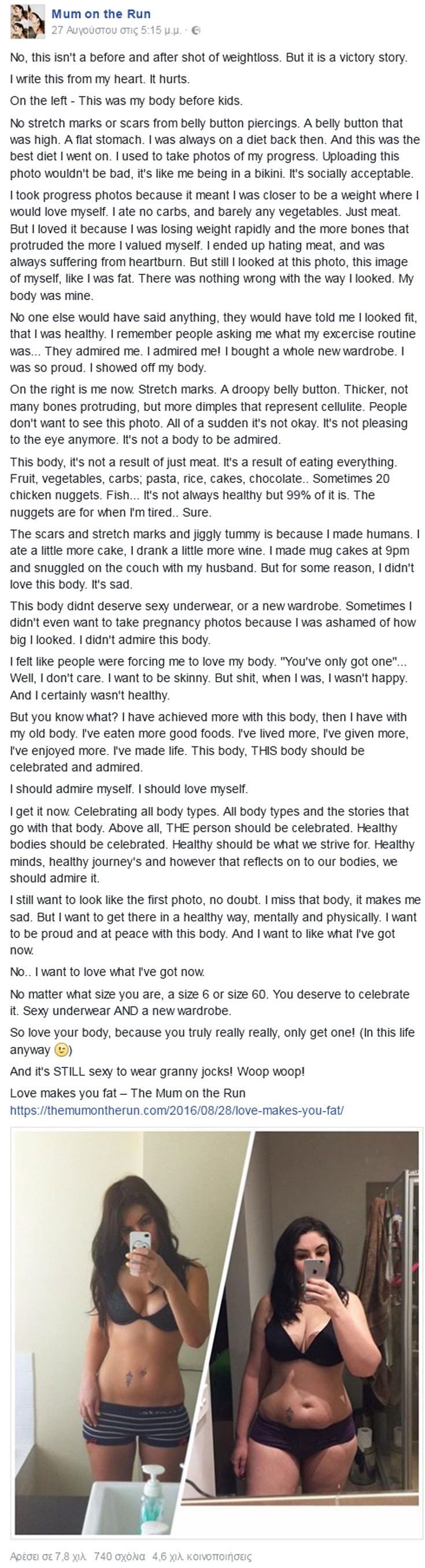Click the paragraph starting 'On the right is me now'
Image resolution: width=425 pixels, height=1568 pixels.
point(208,414)
